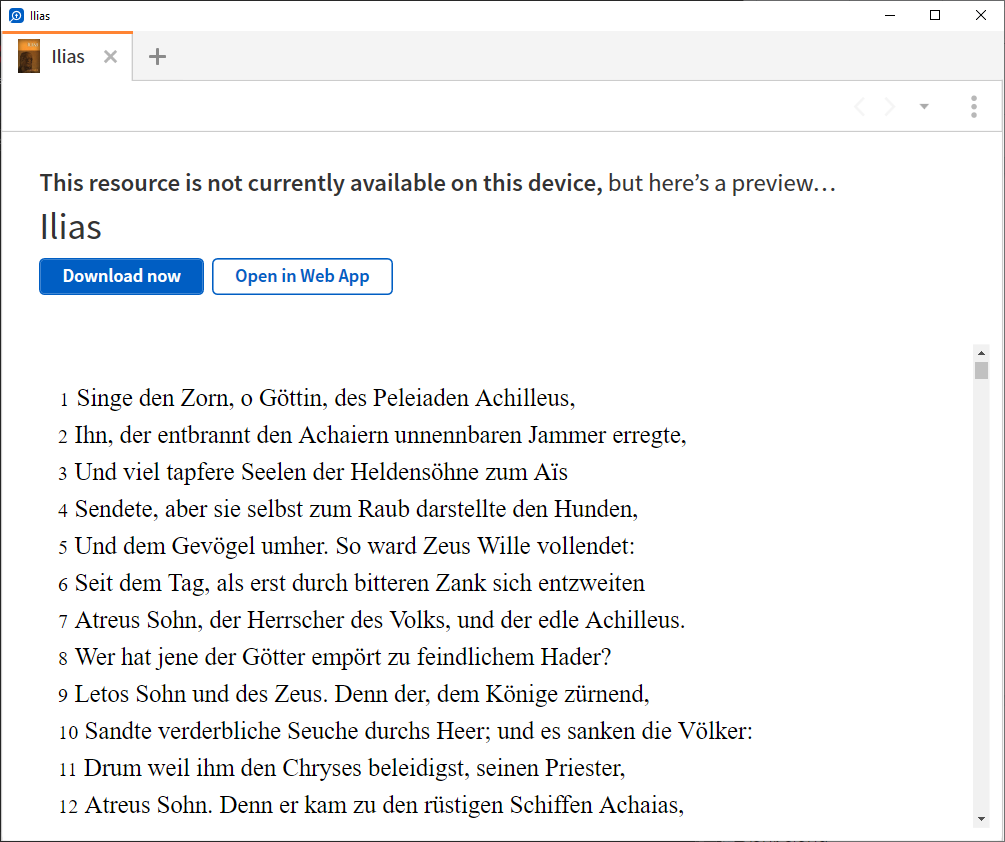Click scrollbar up arrow in preview

981,353
